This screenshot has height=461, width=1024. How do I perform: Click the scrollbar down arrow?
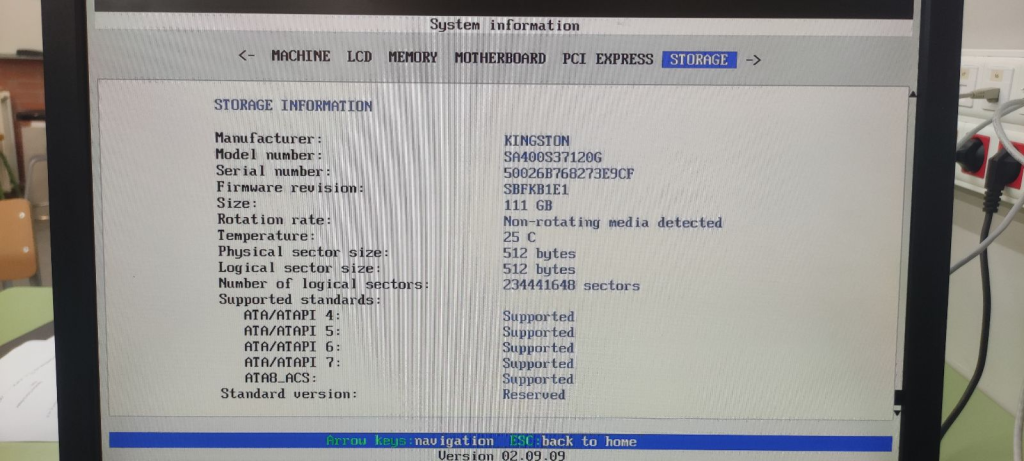[897, 413]
